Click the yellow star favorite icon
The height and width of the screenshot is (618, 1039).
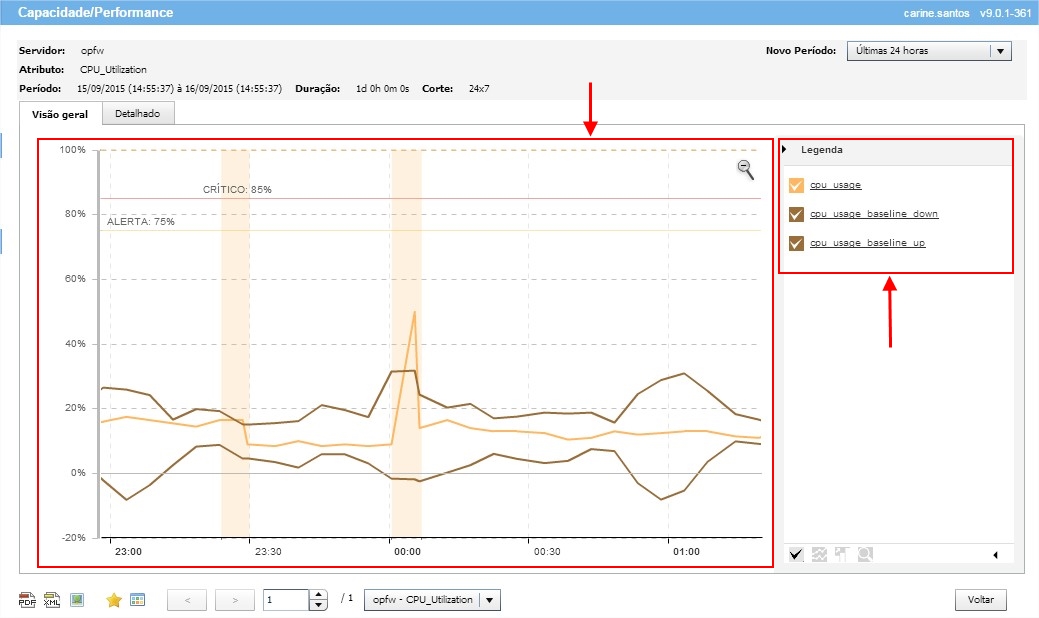point(114,600)
